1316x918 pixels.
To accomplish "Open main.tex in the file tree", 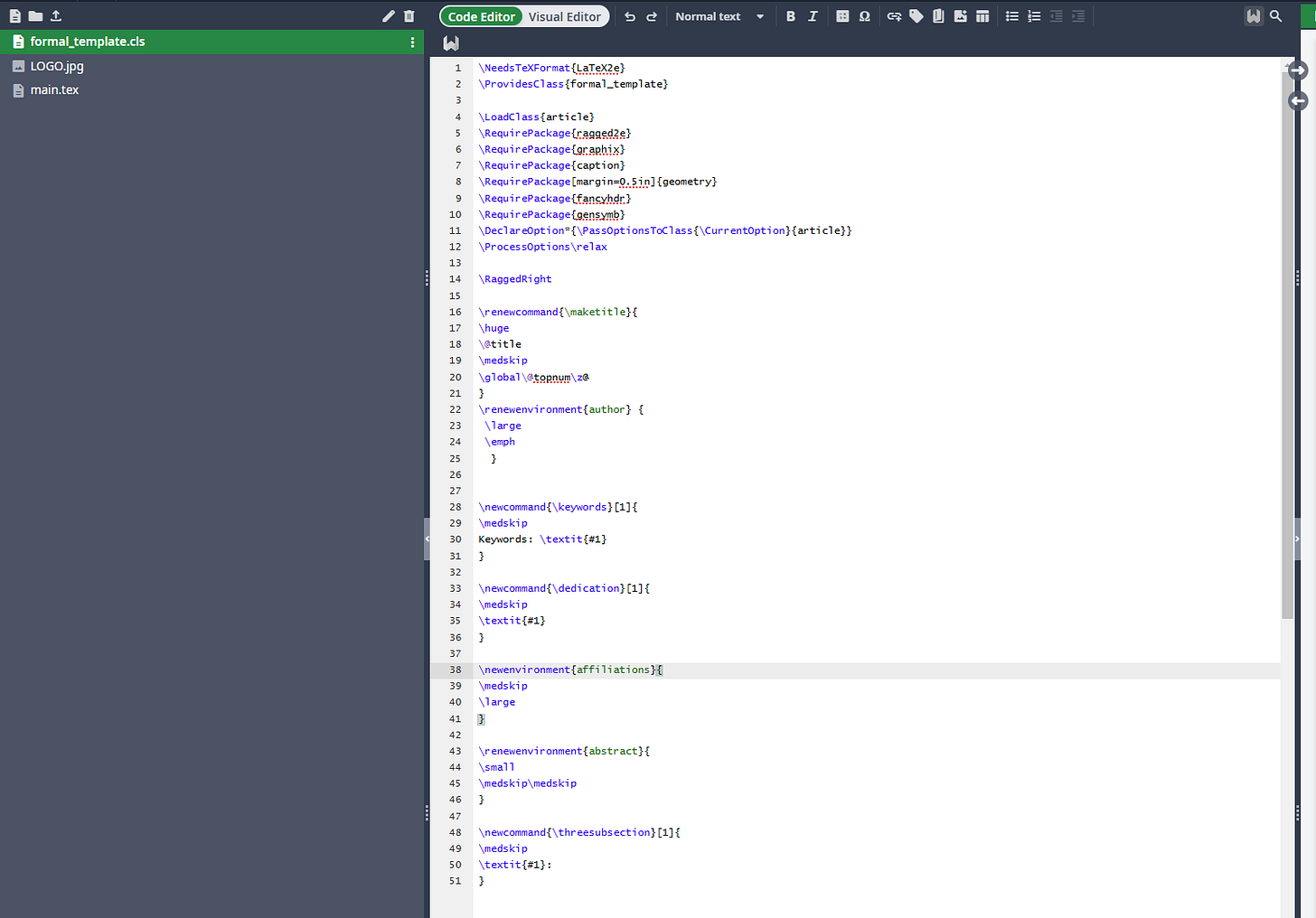I will pyautogui.click(x=54, y=89).
